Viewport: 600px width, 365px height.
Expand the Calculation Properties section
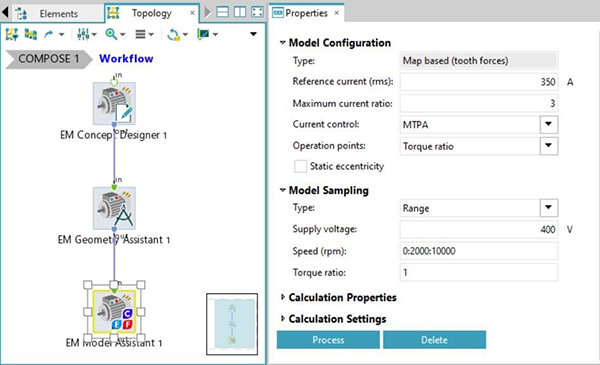282,297
